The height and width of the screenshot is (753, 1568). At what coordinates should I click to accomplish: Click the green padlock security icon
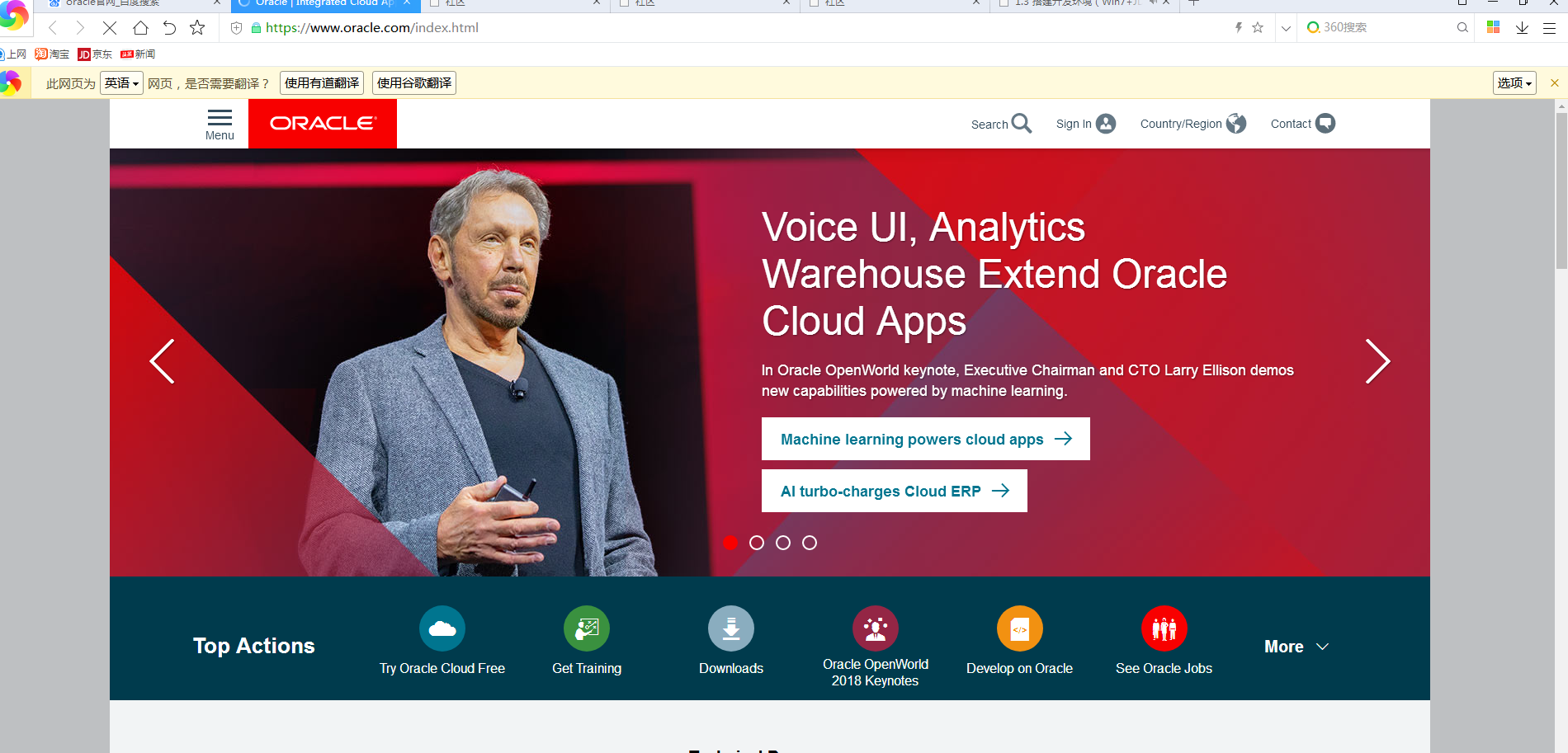tap(256, 28)
